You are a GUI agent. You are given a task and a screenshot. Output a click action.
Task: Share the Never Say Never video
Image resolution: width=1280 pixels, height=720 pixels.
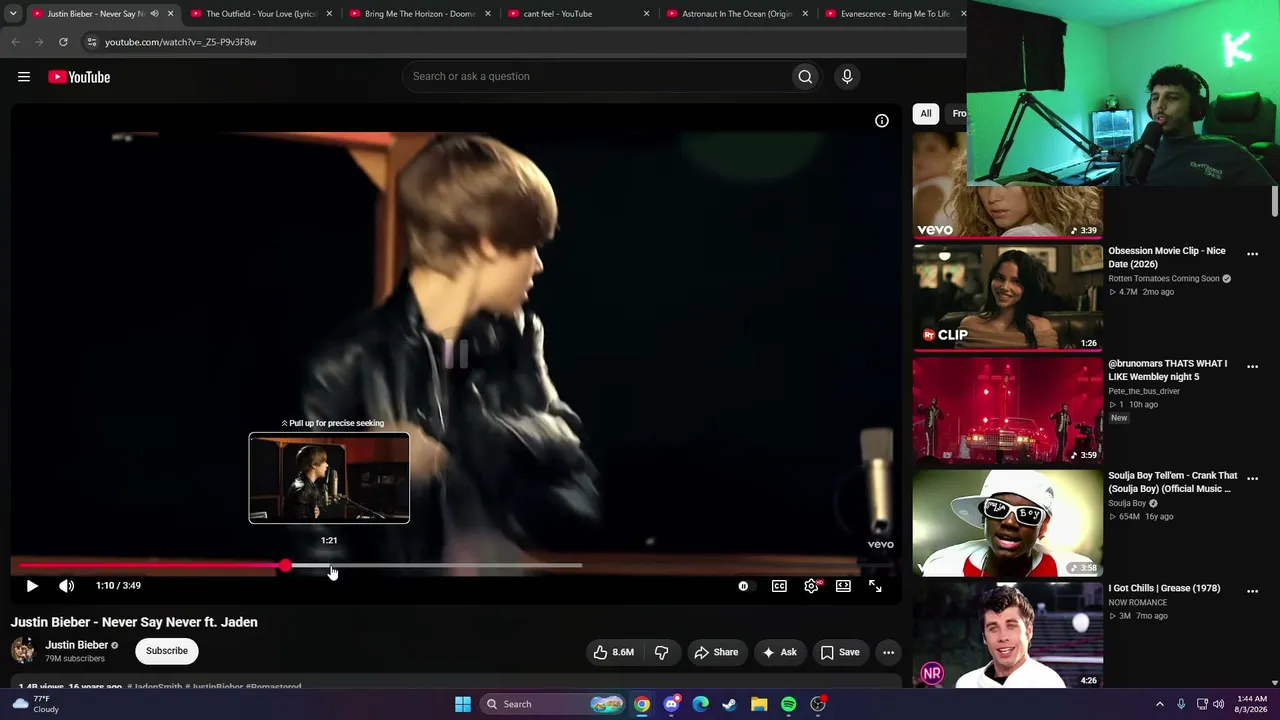pyautogui.click(x=716, y=652)
